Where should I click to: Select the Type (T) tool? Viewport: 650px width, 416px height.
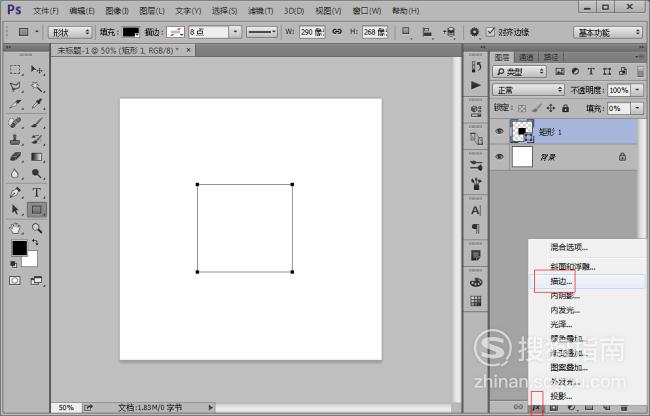pyautogui.click(x=37, y=192)
